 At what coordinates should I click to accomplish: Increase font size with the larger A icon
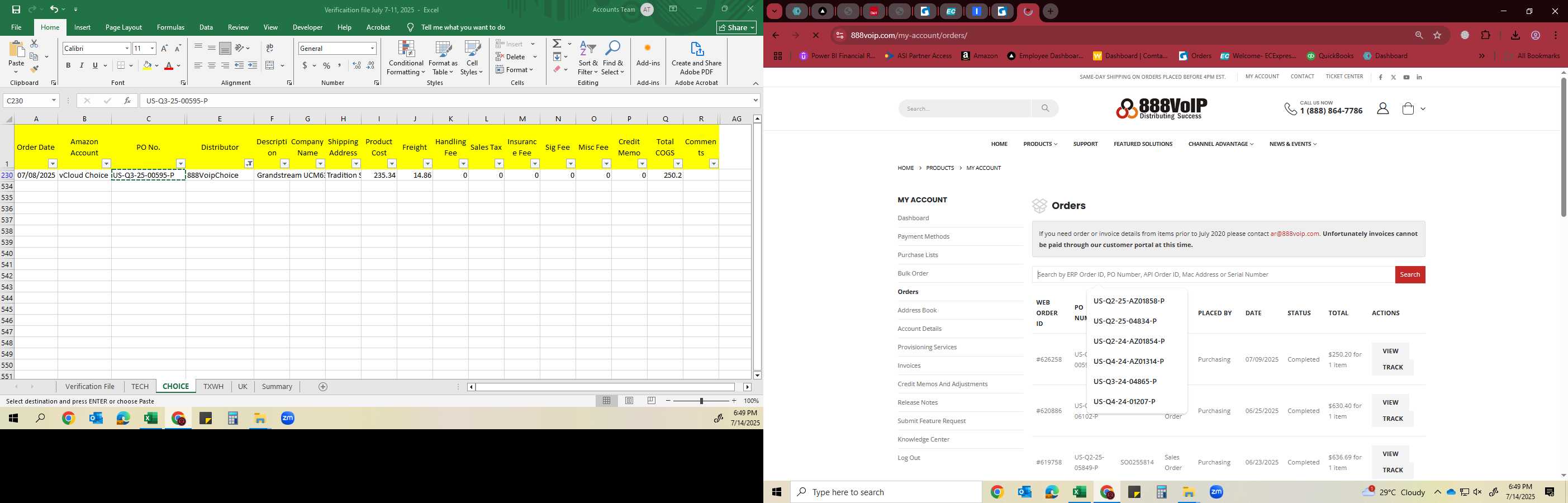(x=164, y=48)
